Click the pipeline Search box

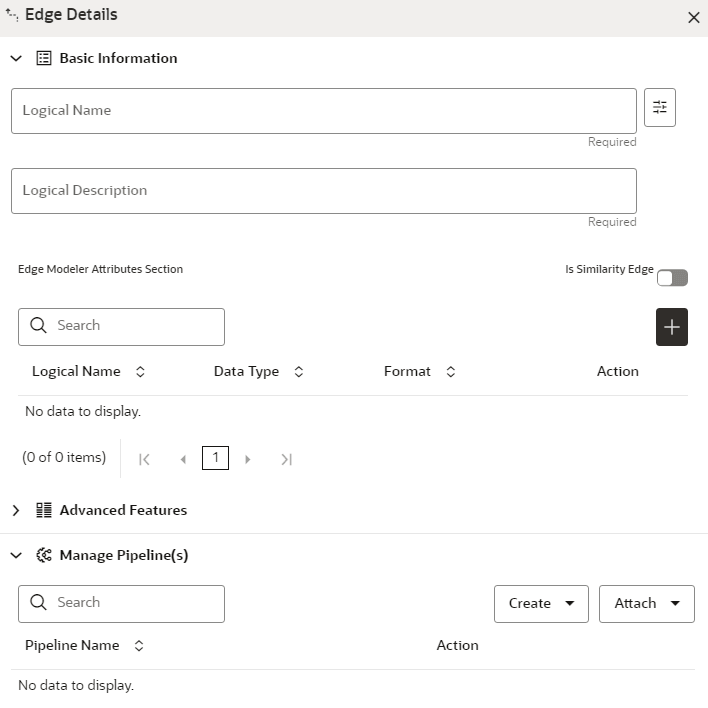click(x=122, y=603)
